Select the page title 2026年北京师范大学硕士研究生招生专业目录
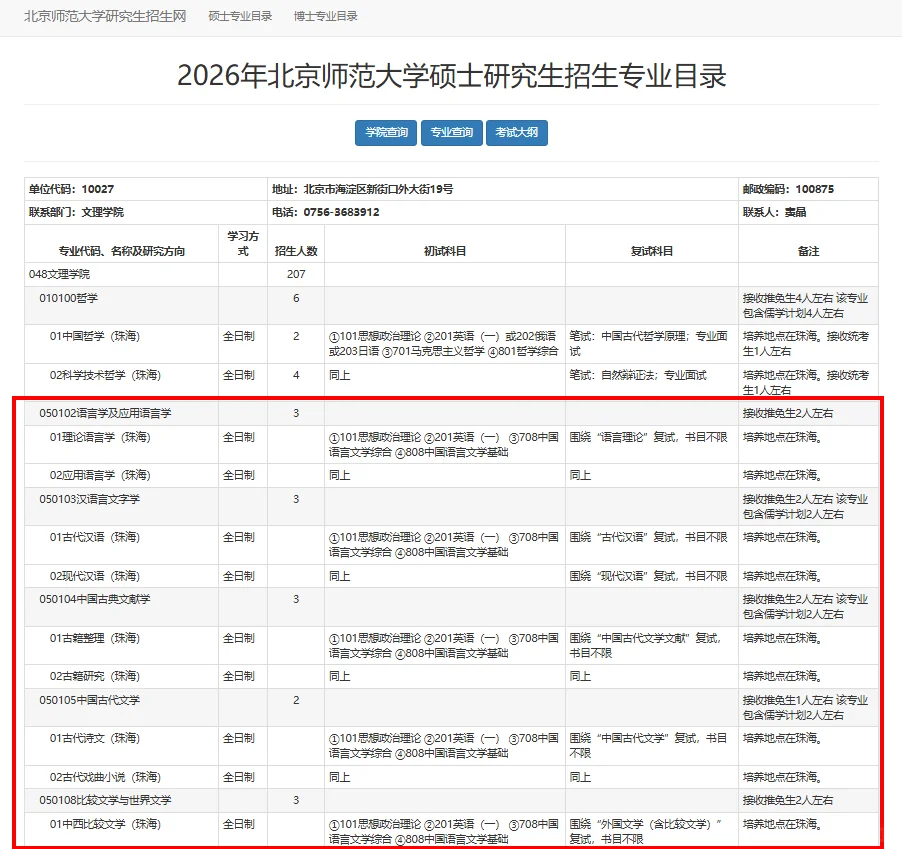The height and width of the screenshot is (849, 902). tap(452, 76)
